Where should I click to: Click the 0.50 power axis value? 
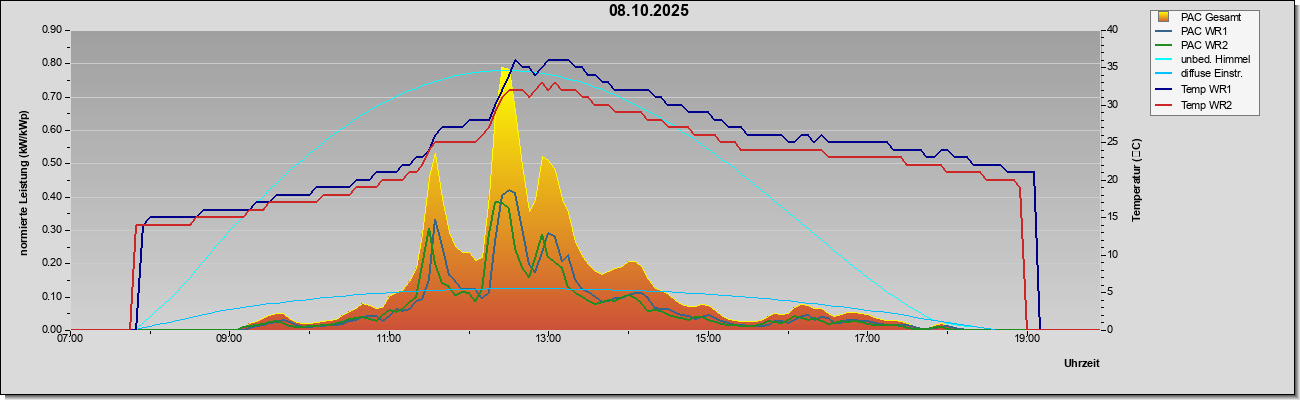[52, 163]
